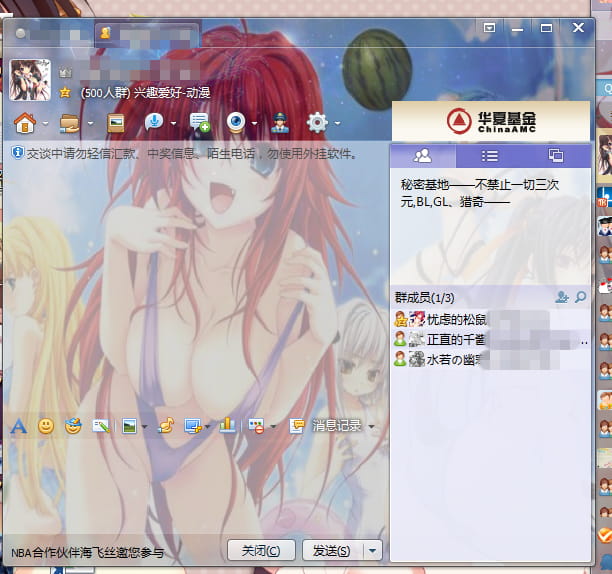Open the send options dropdown arrow

click(x=373, y=551)
